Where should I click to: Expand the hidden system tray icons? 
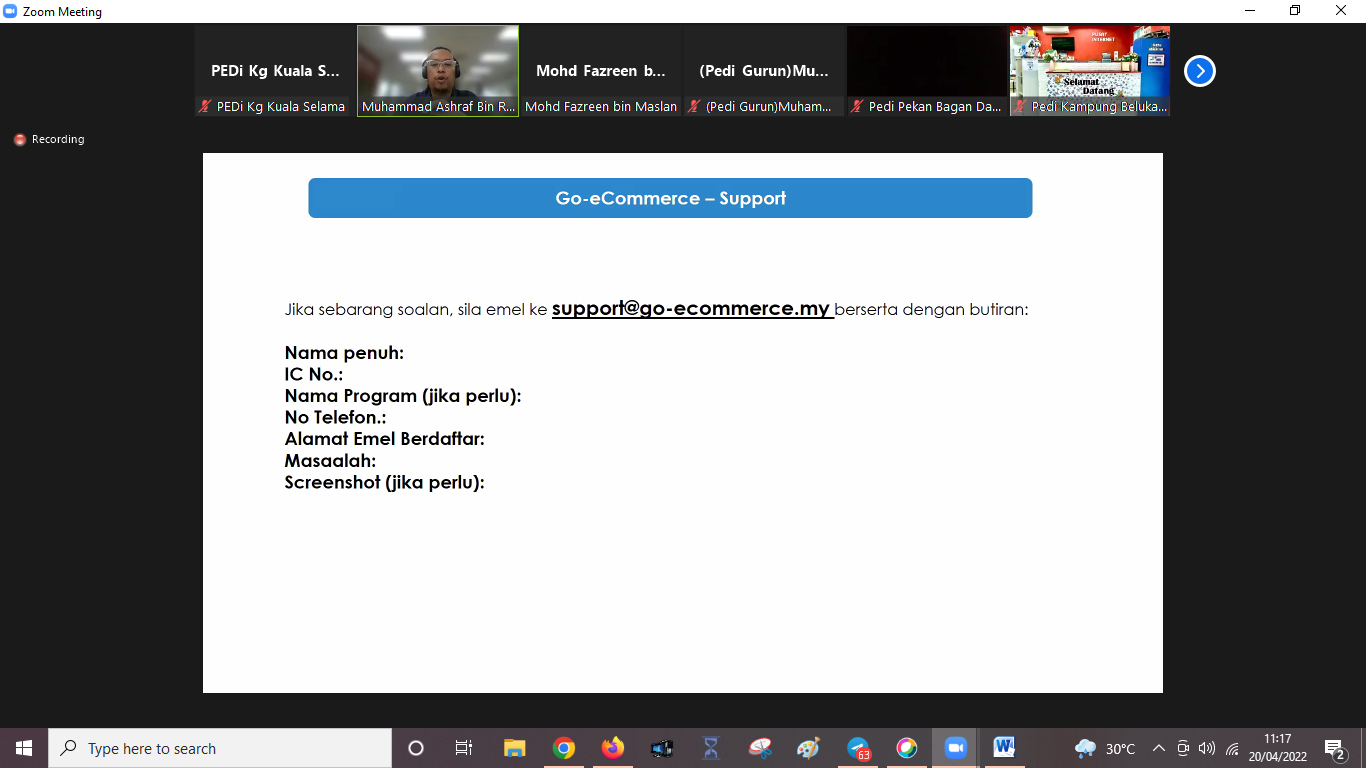[x=1159, y=748]
